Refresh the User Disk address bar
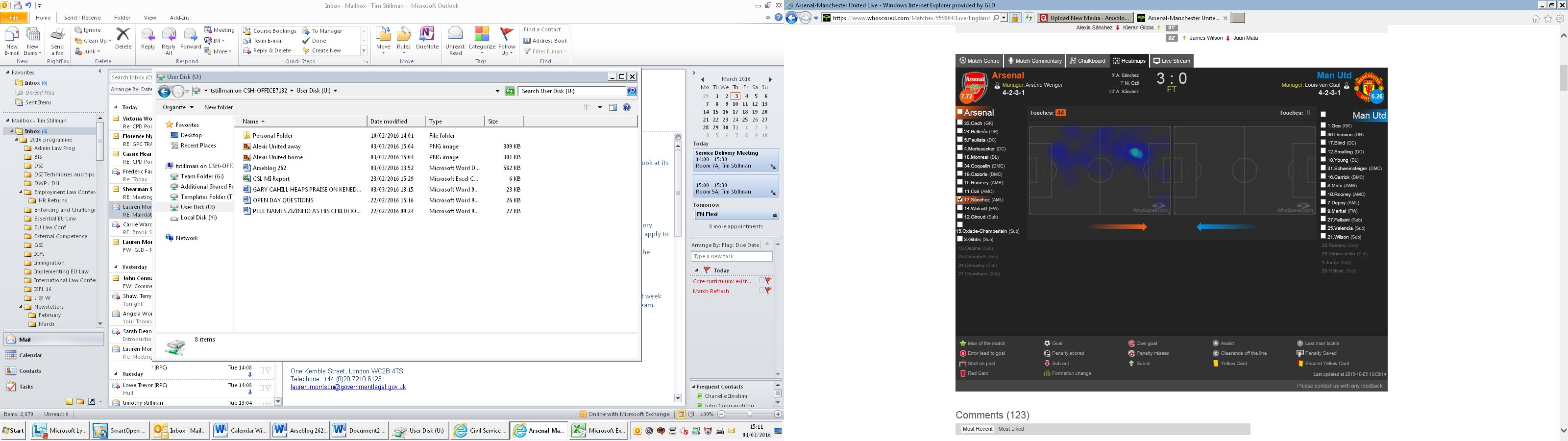This screenshot has height=441, width=1568. point(510,91)
